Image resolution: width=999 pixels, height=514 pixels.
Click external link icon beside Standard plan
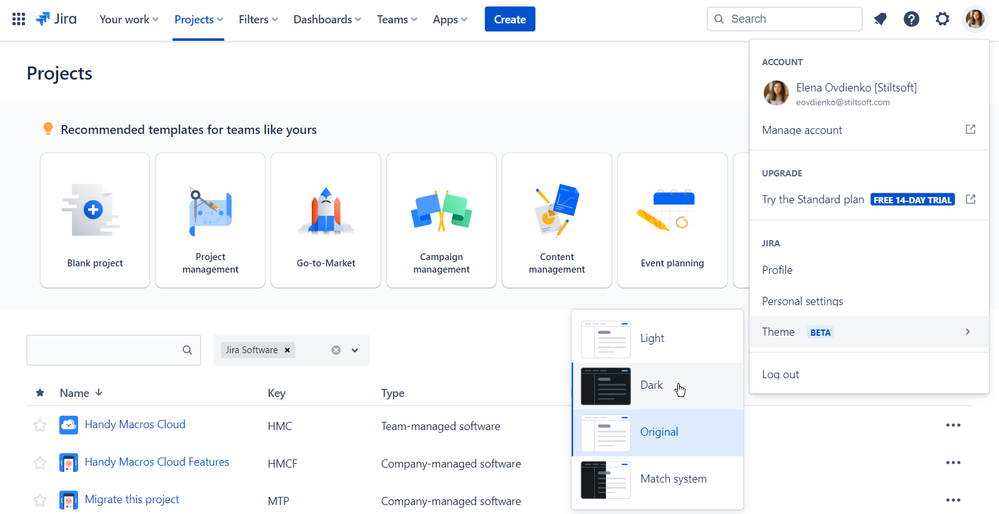tap(970, 199)
